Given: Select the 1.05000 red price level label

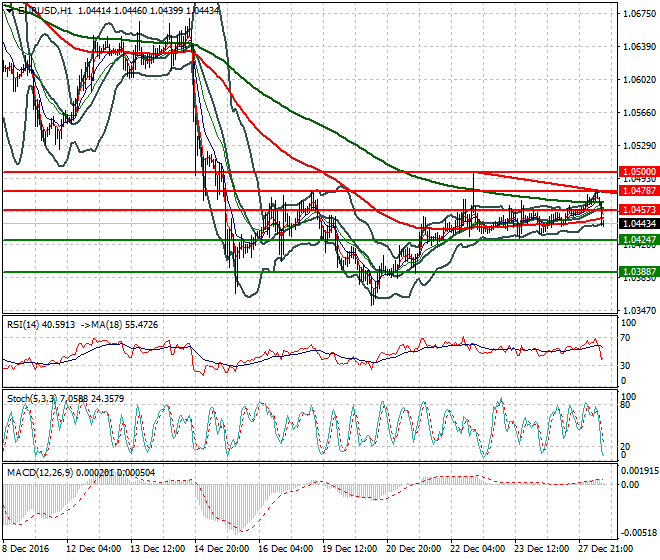Looking at the screenshot, I should click(639, 172).
